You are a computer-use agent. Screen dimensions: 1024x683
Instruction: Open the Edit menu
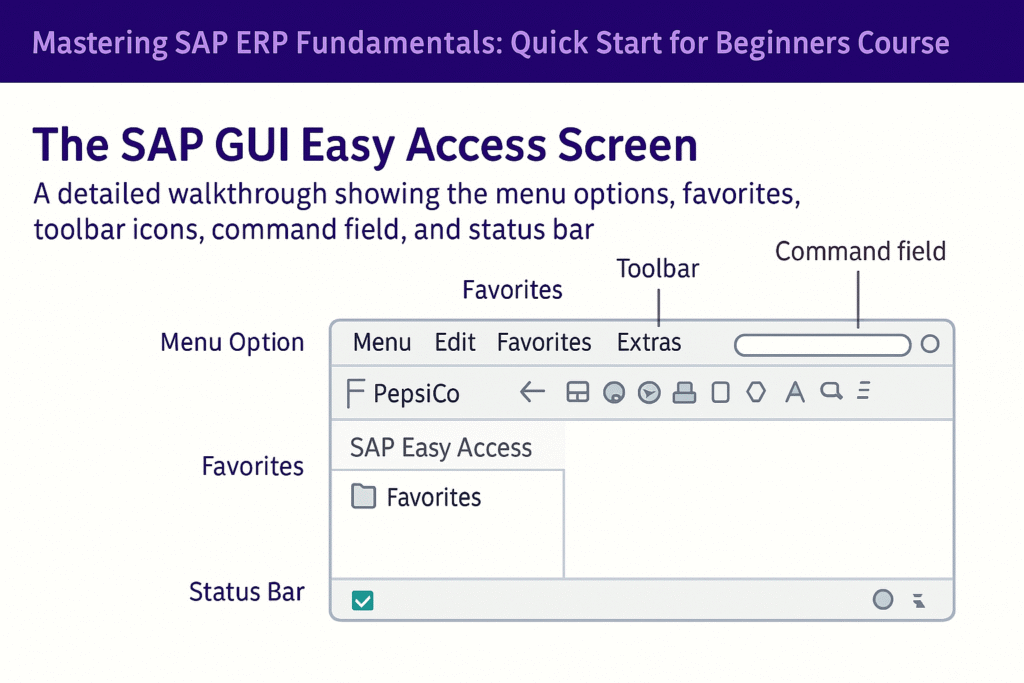coord(455,342)
